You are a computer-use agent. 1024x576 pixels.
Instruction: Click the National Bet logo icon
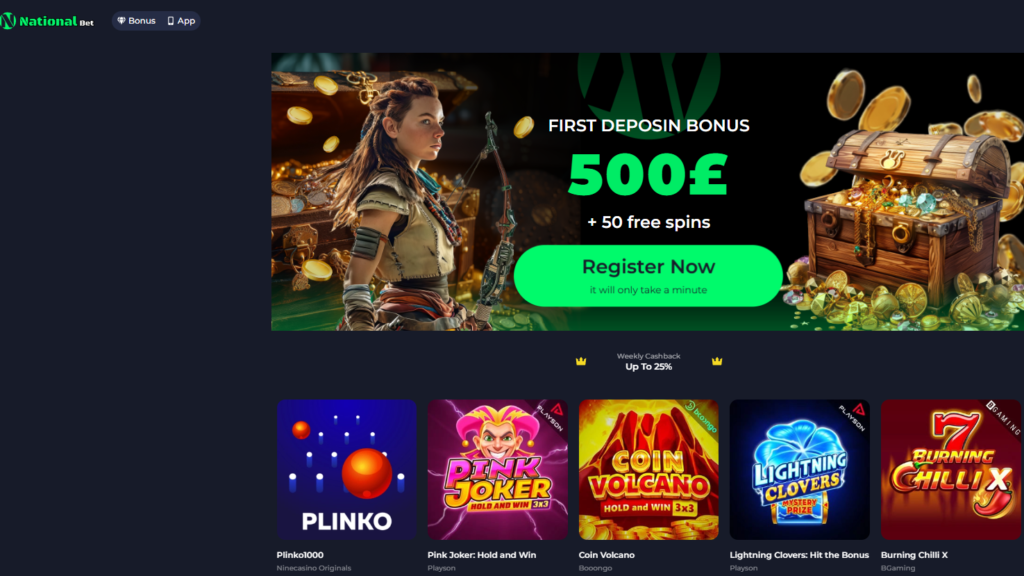(8, 21)
